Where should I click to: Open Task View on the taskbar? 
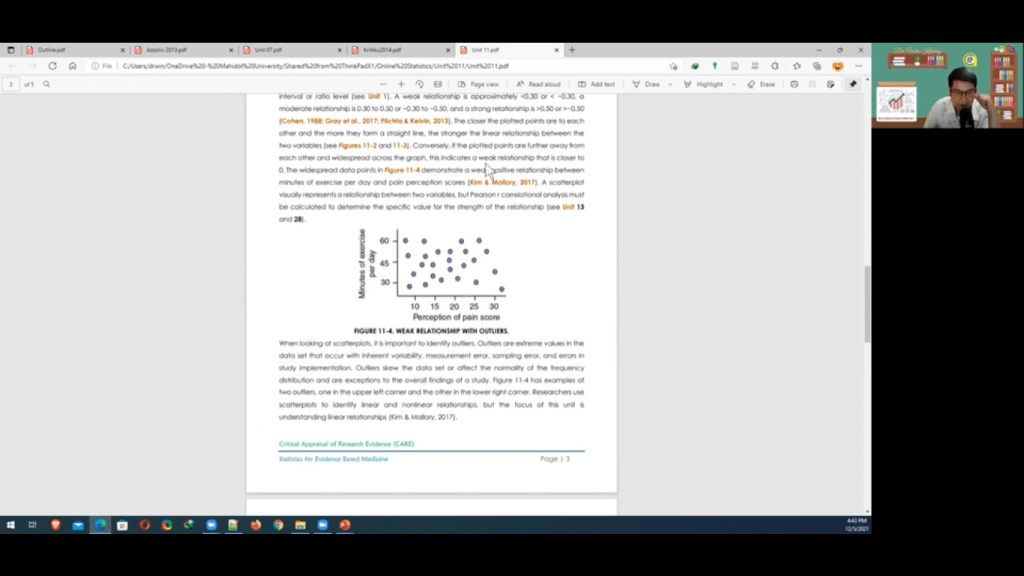coord(33,525)
